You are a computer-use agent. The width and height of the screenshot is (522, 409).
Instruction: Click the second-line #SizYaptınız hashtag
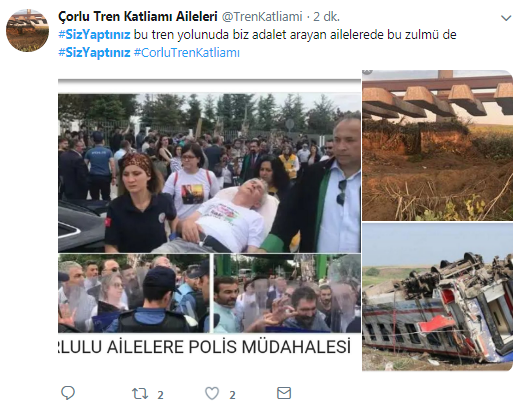click(94, 53)
